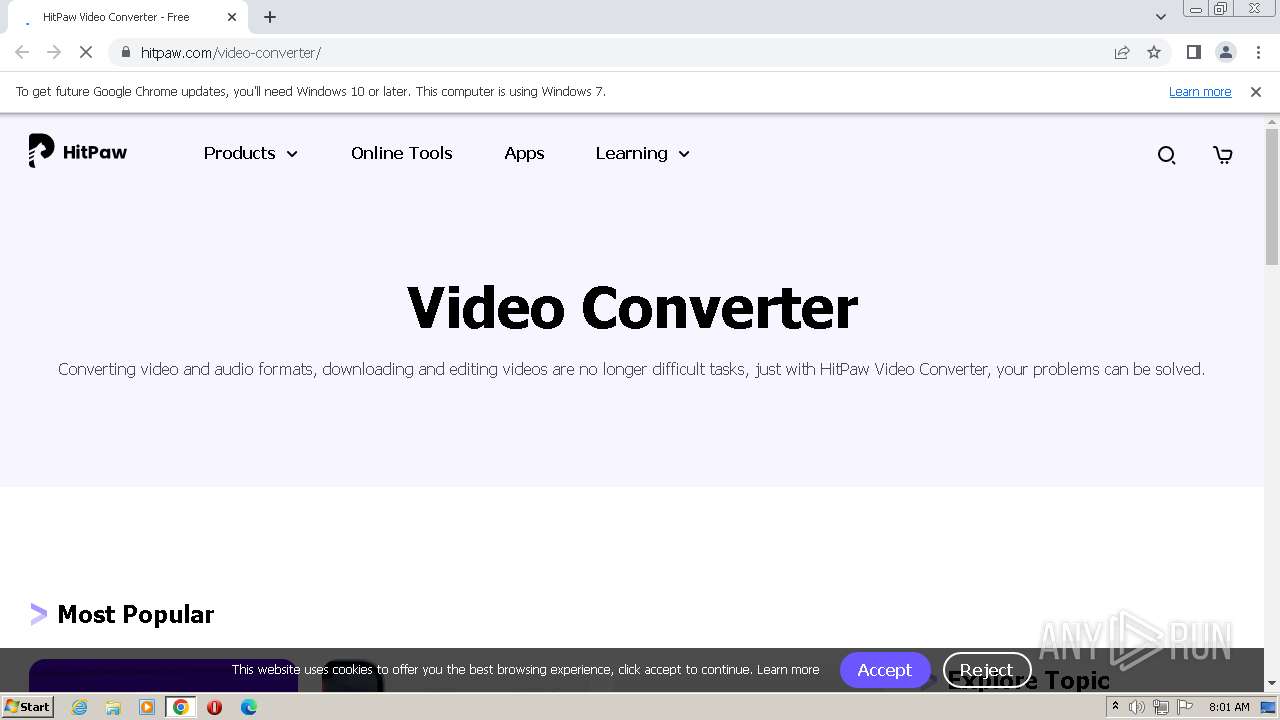This screenshot has height=720, width=1280.
Task: Open Windows Explorer folder in taskbar
Action: [x=113, y=707]
